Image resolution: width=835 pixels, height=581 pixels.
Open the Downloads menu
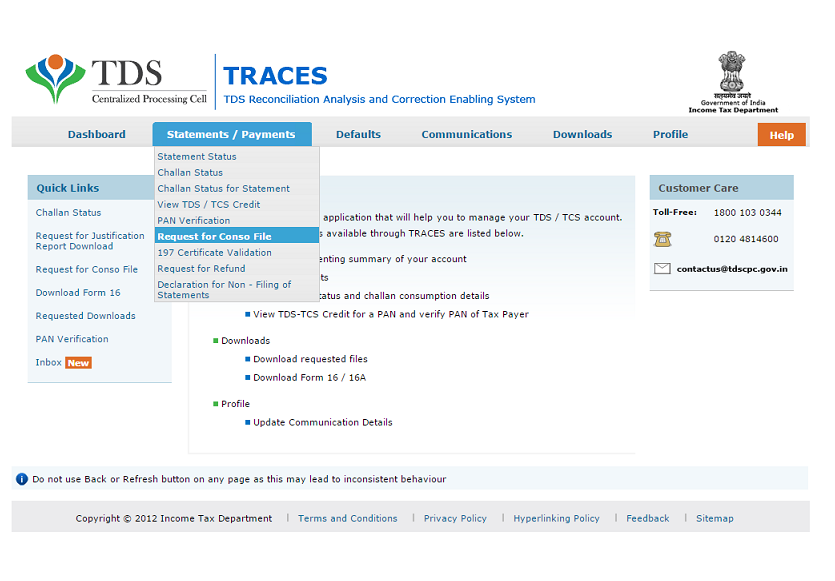point(582,133)
